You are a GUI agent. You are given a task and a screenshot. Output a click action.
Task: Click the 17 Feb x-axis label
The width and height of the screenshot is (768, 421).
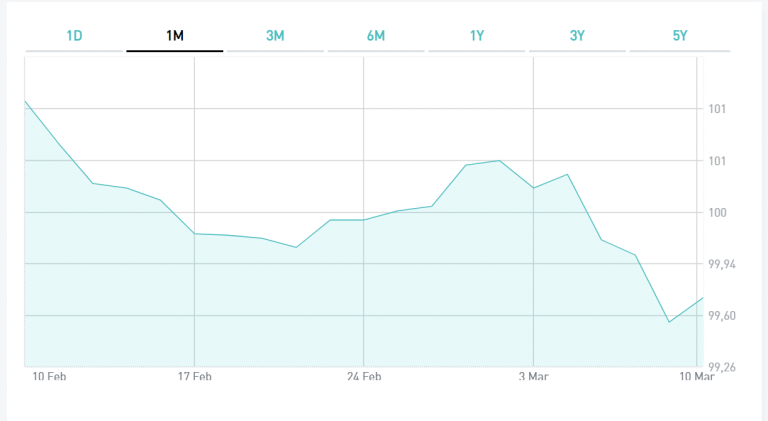tap(194, 376)
